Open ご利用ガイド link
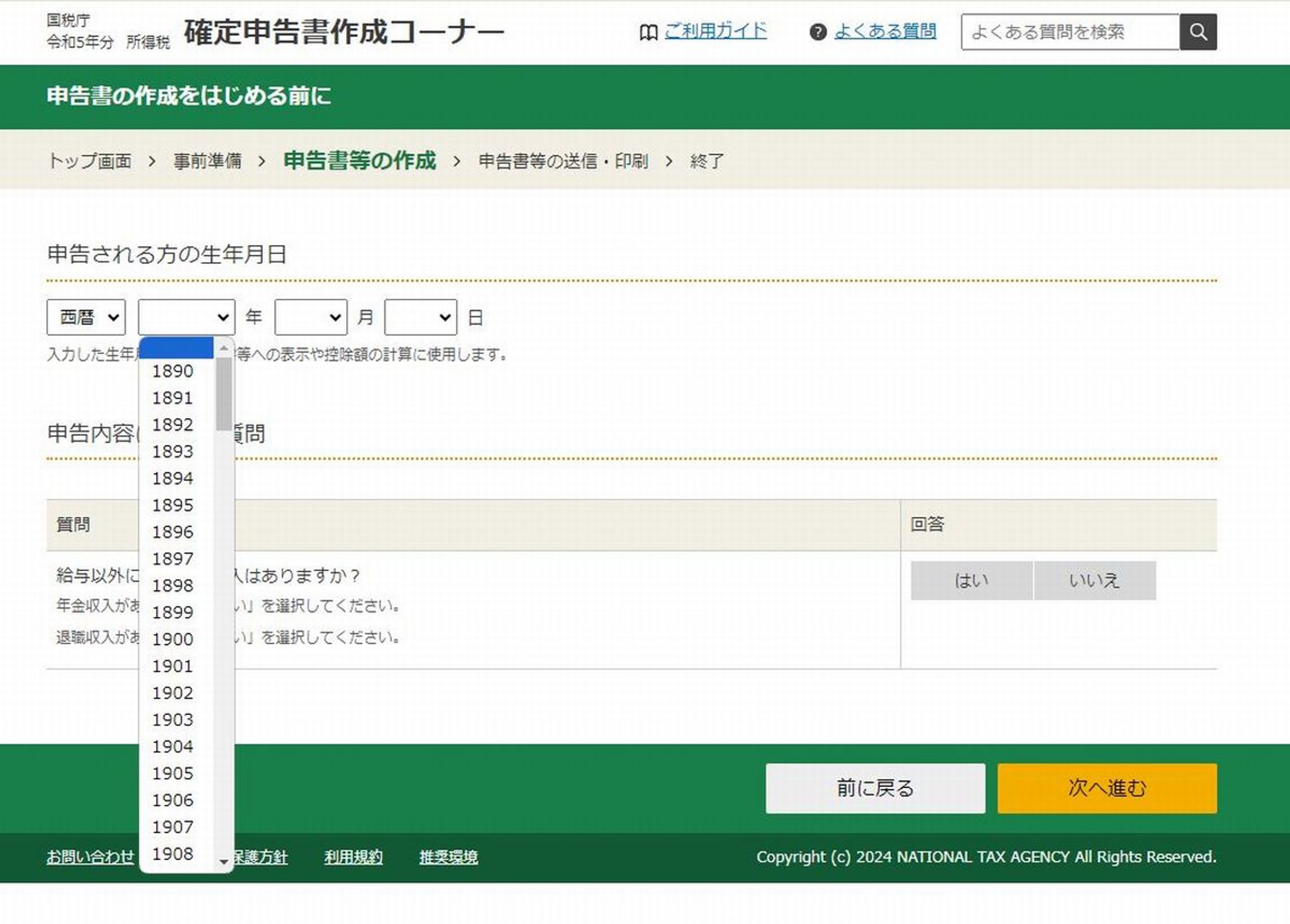This screenshot has height=924, width=1290. [x=715, y=31]
